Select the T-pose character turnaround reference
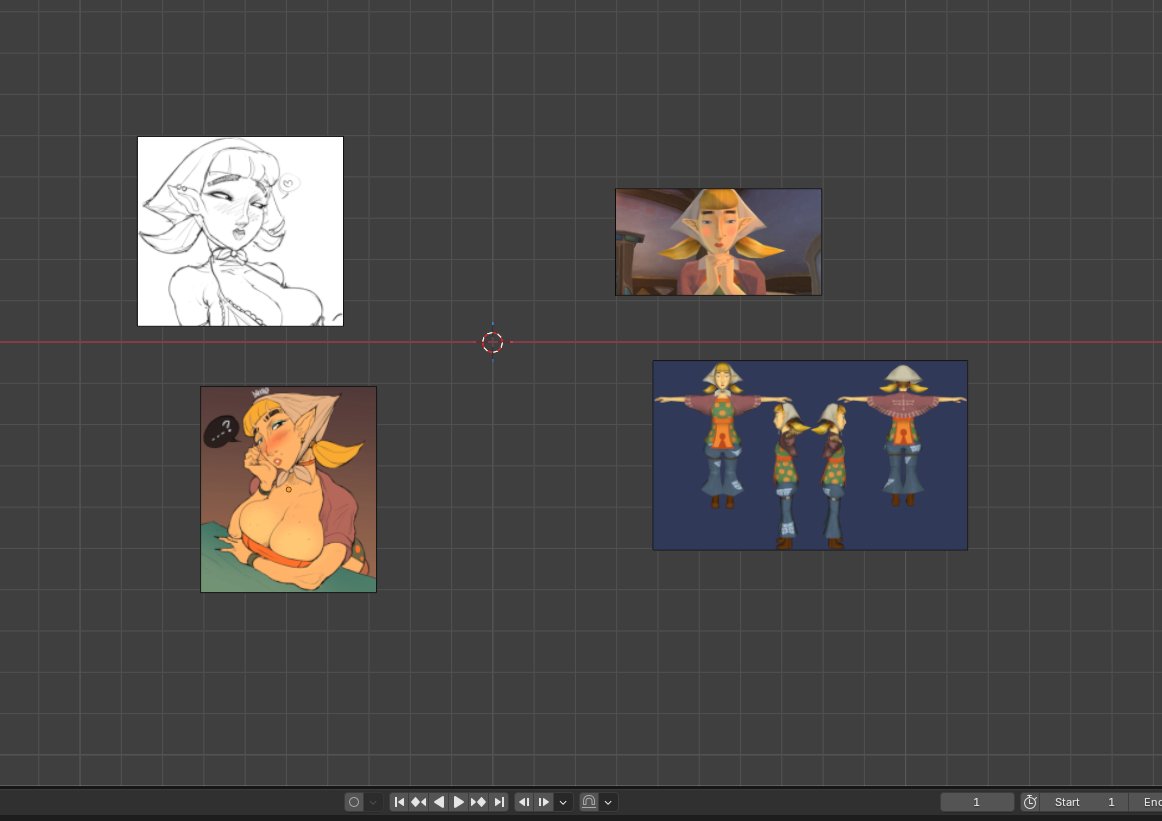 [x=809, y=454]
